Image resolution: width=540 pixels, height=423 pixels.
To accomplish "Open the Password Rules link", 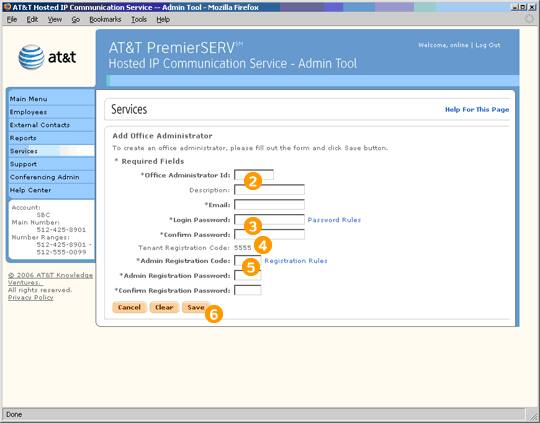I will click(x=334, y=220).
